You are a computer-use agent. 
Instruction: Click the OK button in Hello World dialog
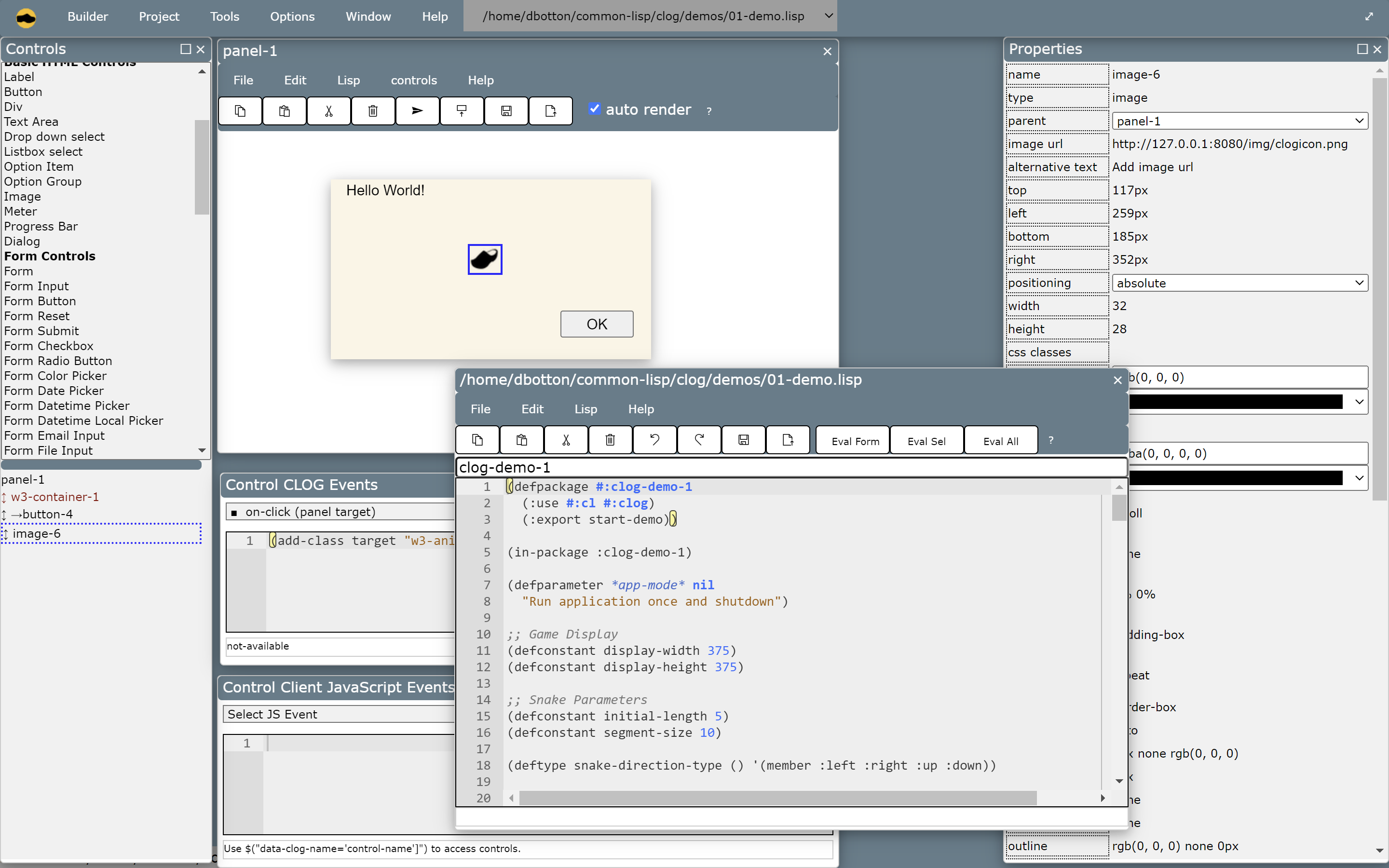596,323
